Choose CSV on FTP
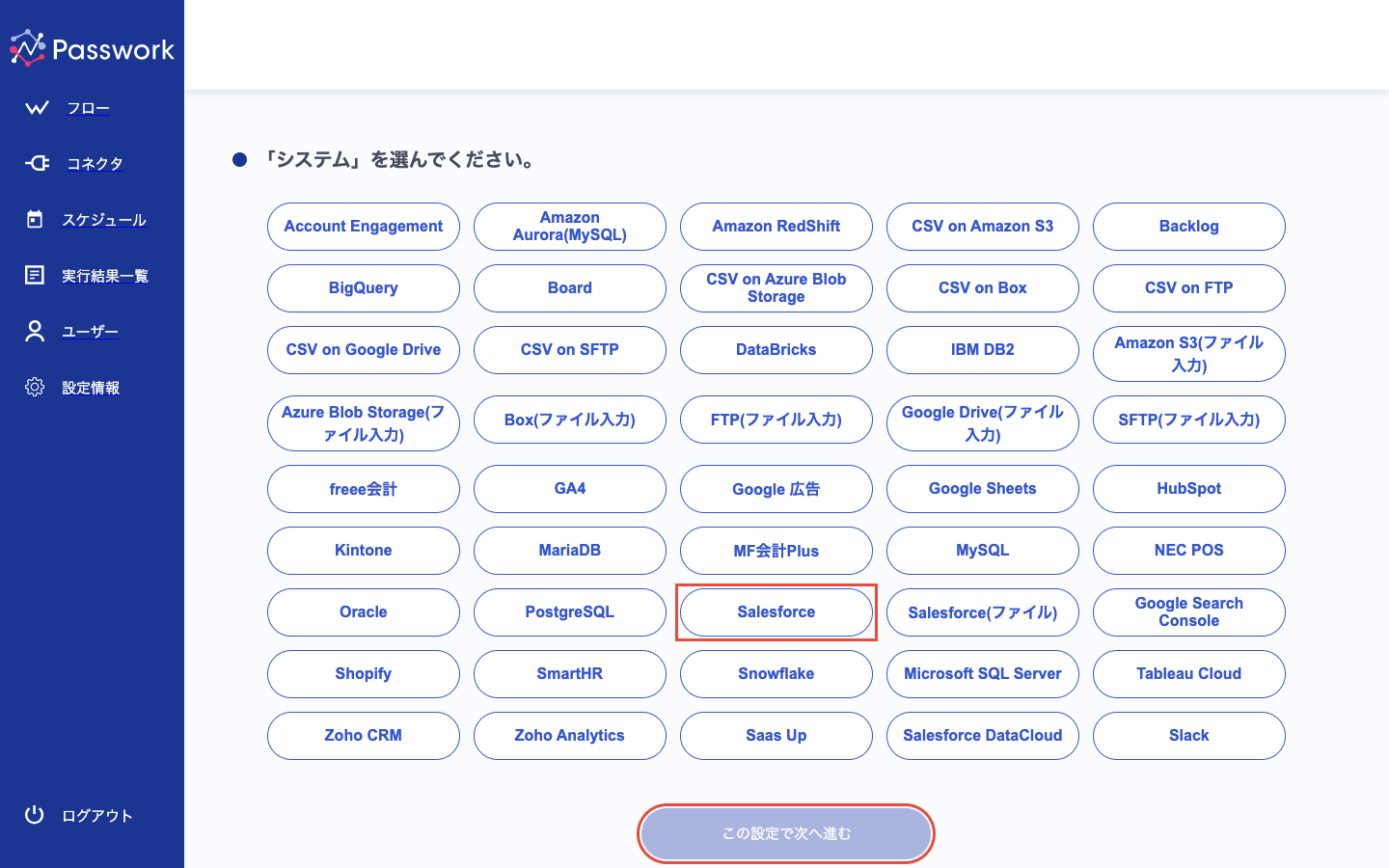Viewport: 1389px width, 868px height. click(x=1189, y=288)
